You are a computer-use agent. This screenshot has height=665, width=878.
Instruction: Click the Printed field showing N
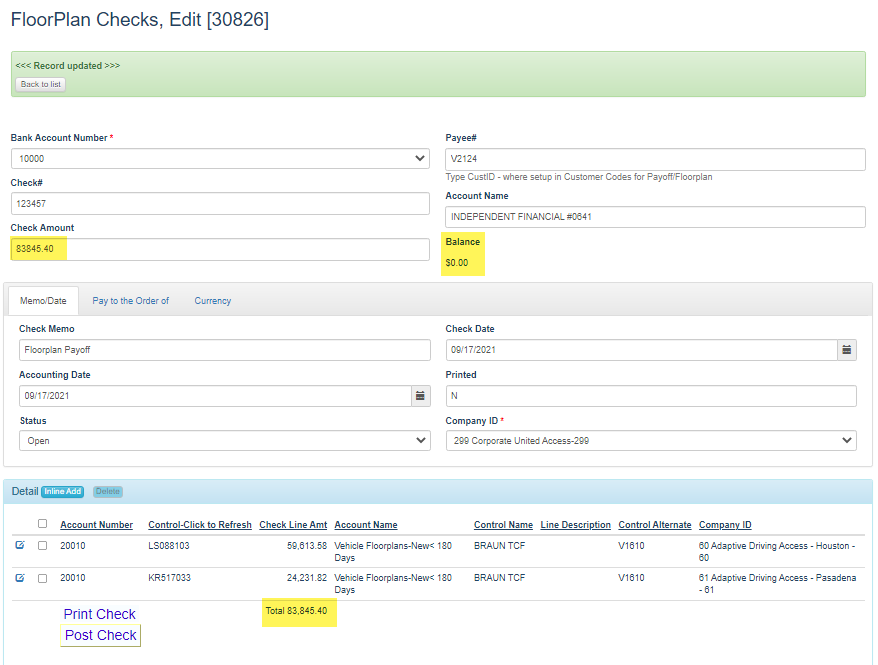[x=651, y=396]
